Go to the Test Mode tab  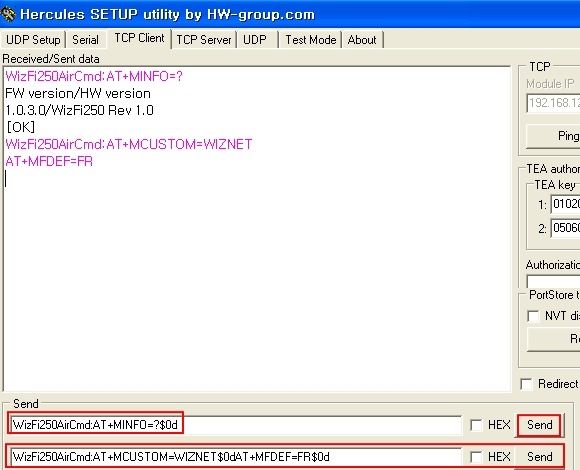pos(311,40)
